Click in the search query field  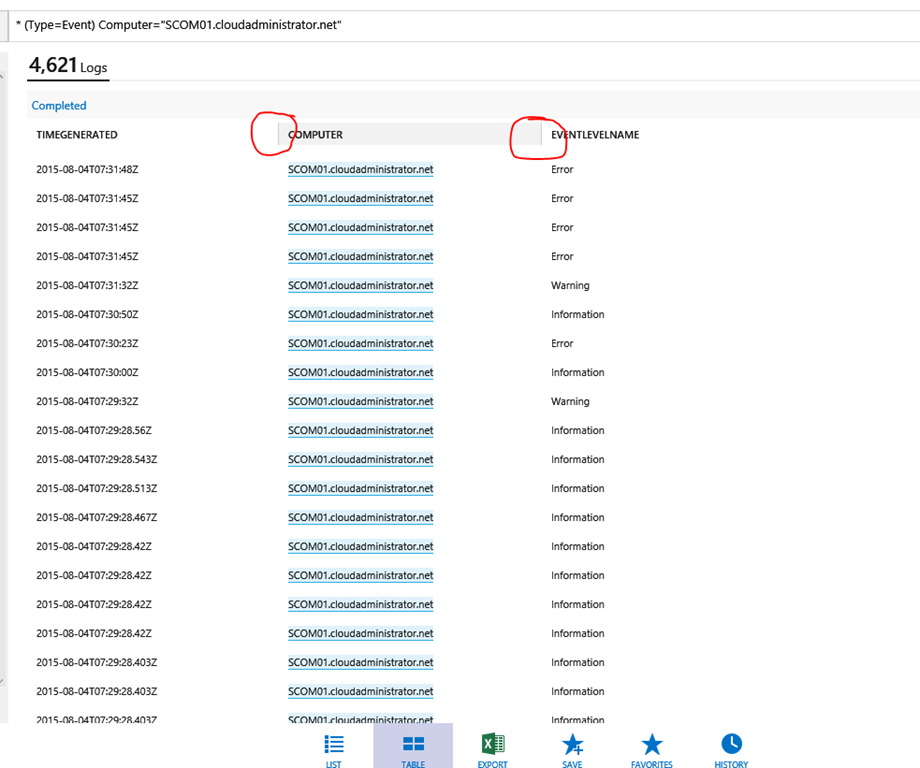[x=460, y=24]
